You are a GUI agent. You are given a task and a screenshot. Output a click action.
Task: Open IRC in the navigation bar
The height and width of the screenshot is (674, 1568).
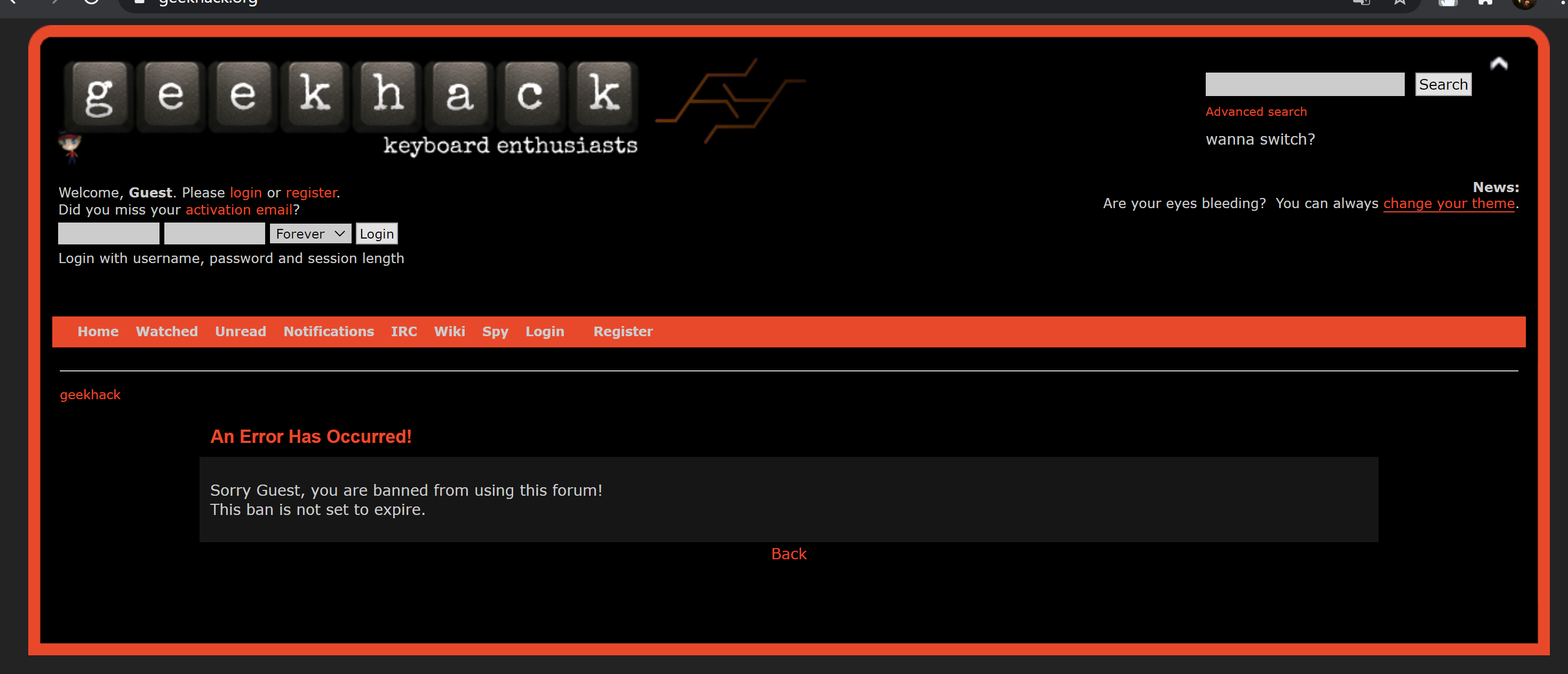click(x=404, y=331)
